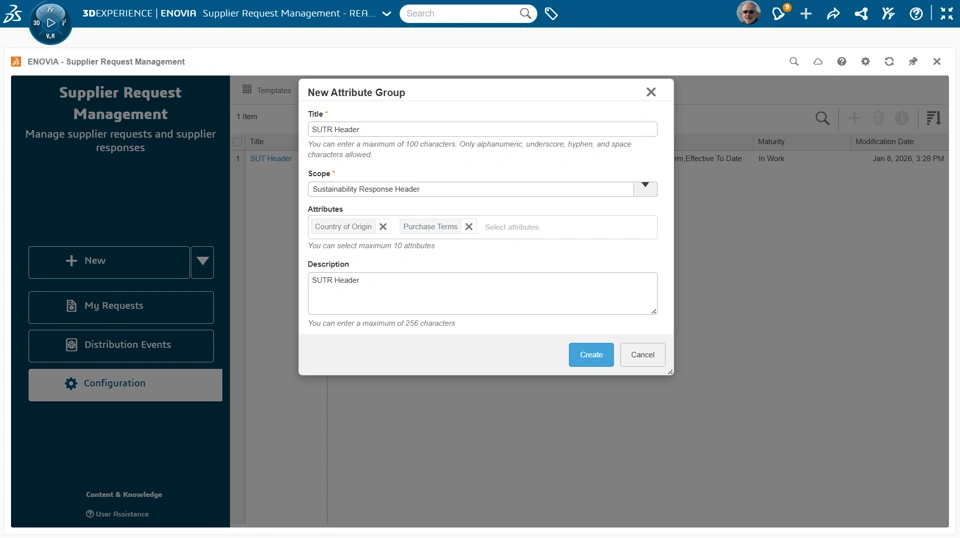Image resolution: width=960 pixels, height=538 pixels.
Task: Toggle the select-all checkbox in table header
Action: (238, 141)
